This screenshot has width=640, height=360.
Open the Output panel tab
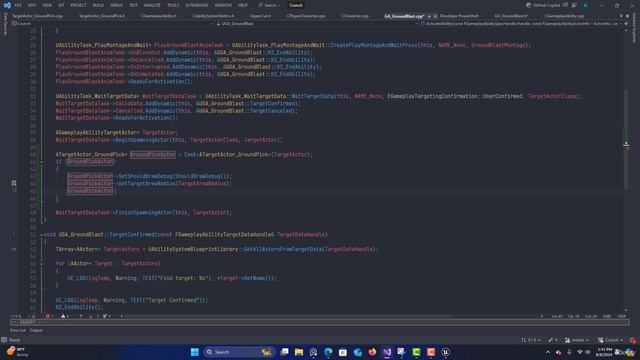point(36,330)
